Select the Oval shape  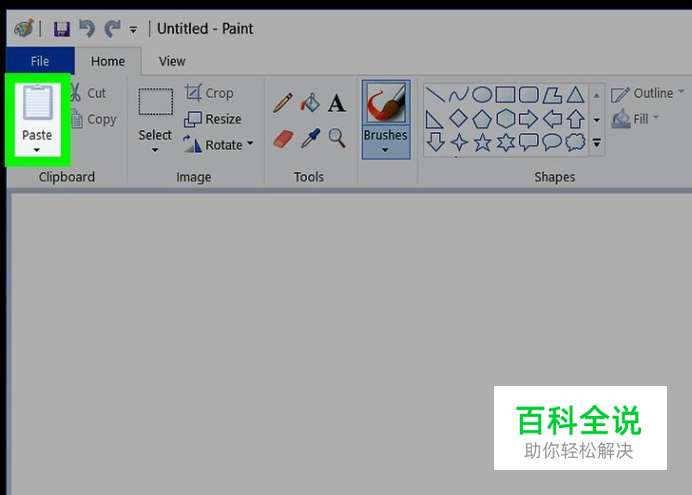click(x=482, y=94)
